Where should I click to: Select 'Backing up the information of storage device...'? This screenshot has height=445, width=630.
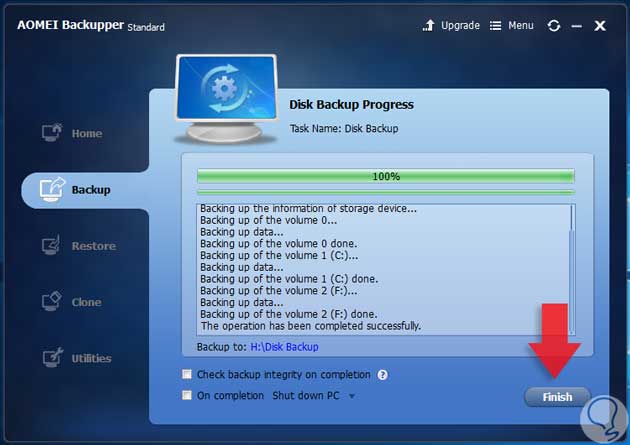(309, 208)
